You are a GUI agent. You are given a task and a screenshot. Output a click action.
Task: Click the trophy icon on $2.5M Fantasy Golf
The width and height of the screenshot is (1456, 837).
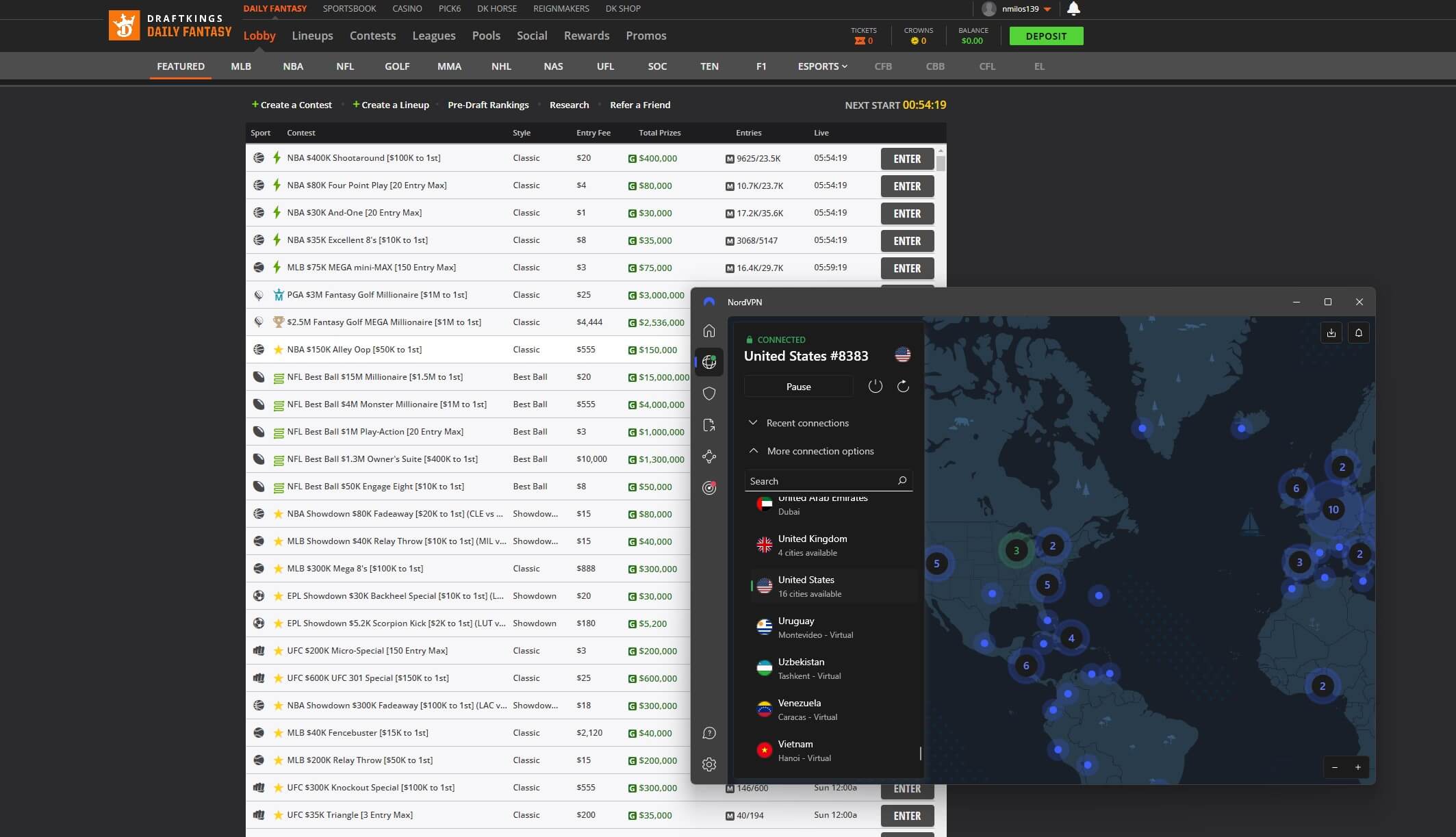278,322
